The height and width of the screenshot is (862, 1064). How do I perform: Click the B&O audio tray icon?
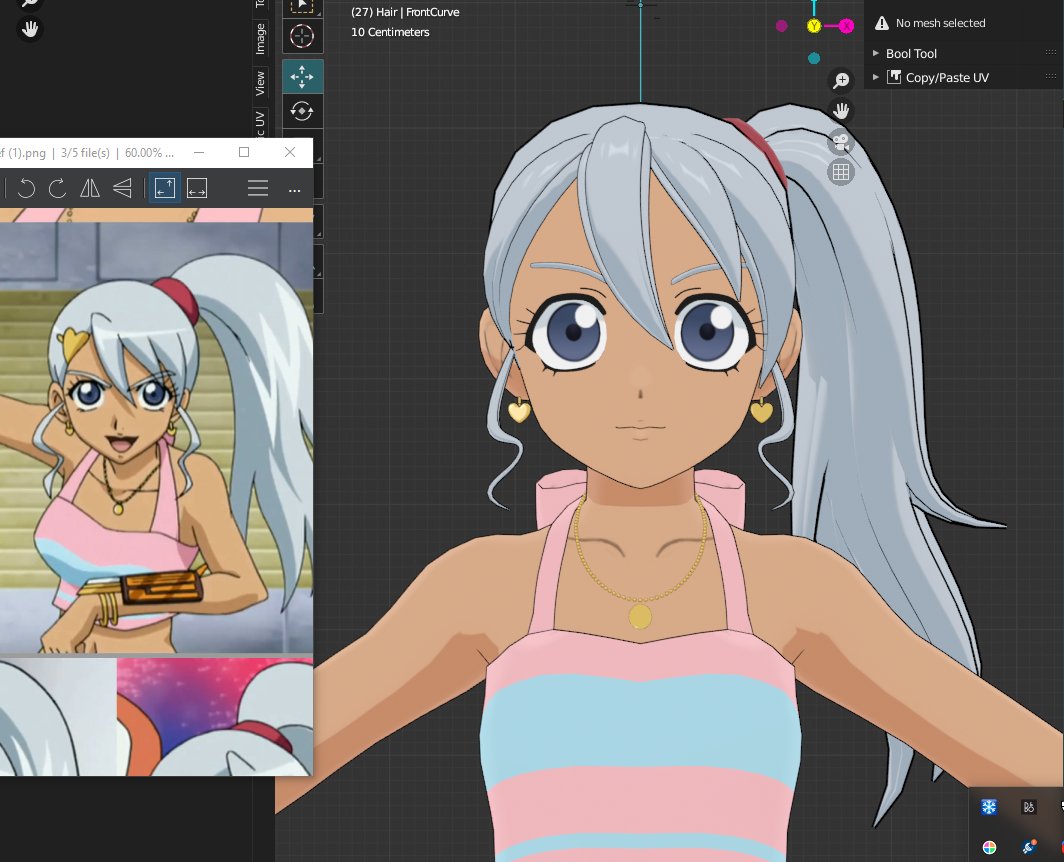pos(1029,807)
